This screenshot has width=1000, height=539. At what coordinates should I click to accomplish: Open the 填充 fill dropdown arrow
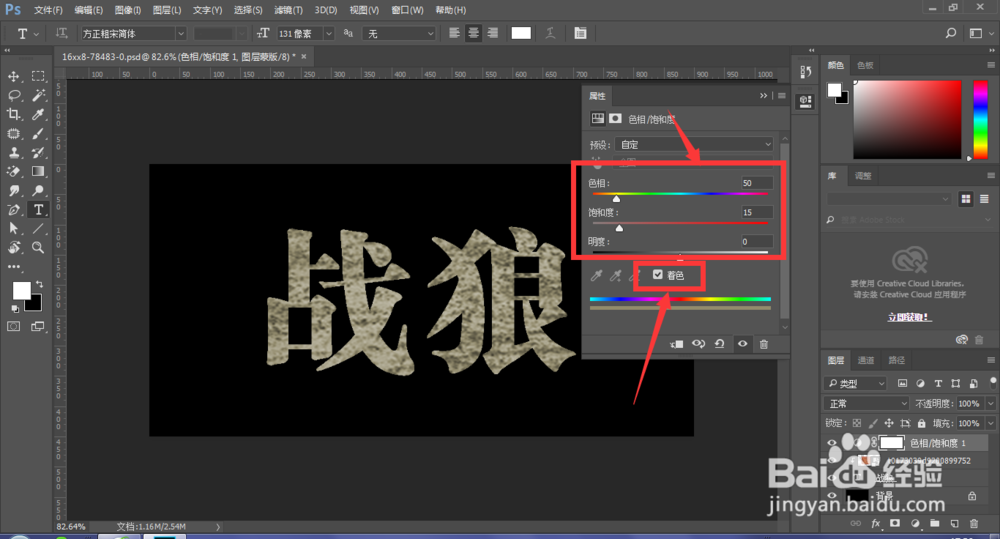click(x=990, y=423)
